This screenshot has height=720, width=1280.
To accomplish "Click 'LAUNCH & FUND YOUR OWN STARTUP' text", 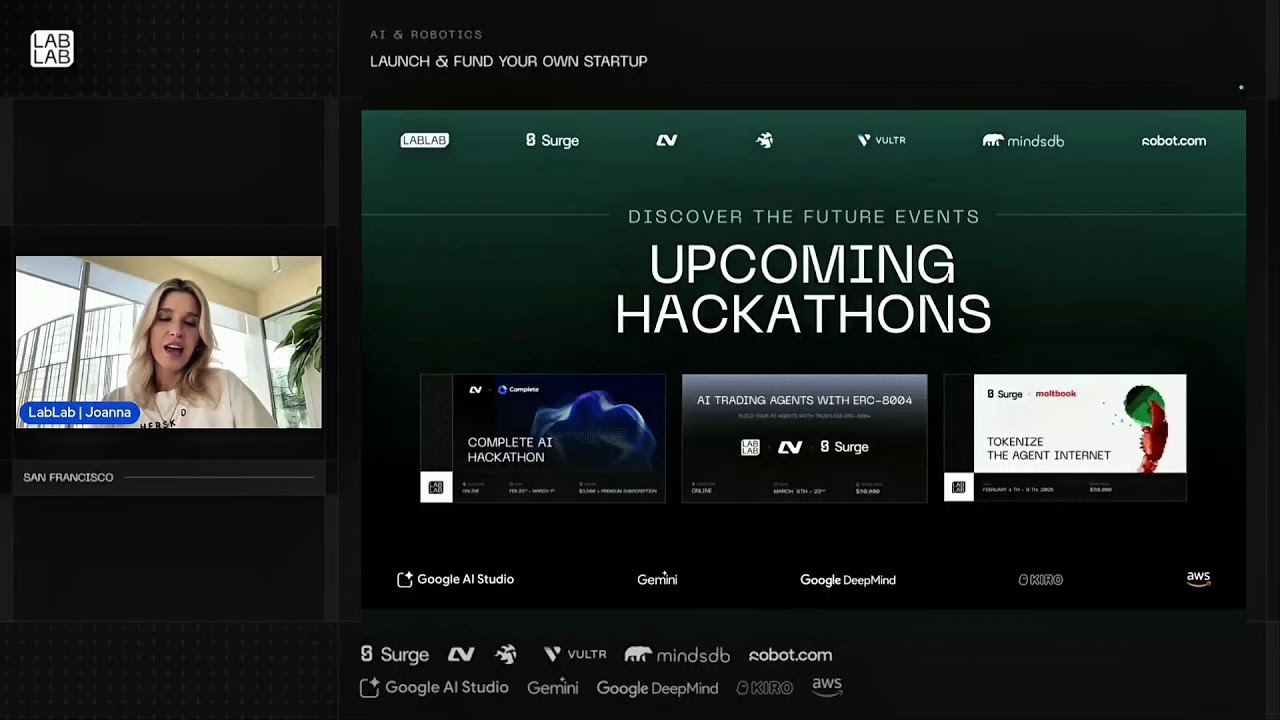I will tap(509, 62).
